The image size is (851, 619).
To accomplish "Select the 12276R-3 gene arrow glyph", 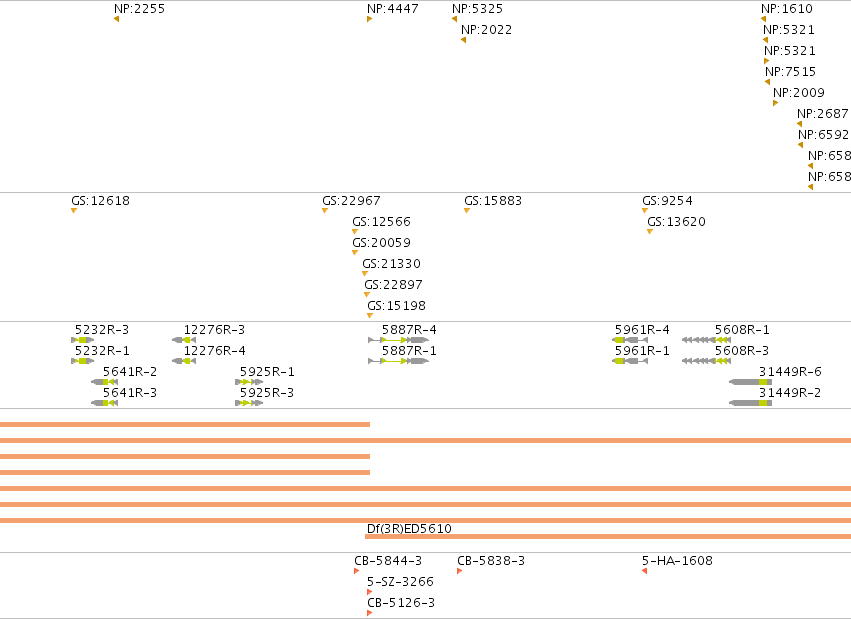I will click(x=184, y=340).
